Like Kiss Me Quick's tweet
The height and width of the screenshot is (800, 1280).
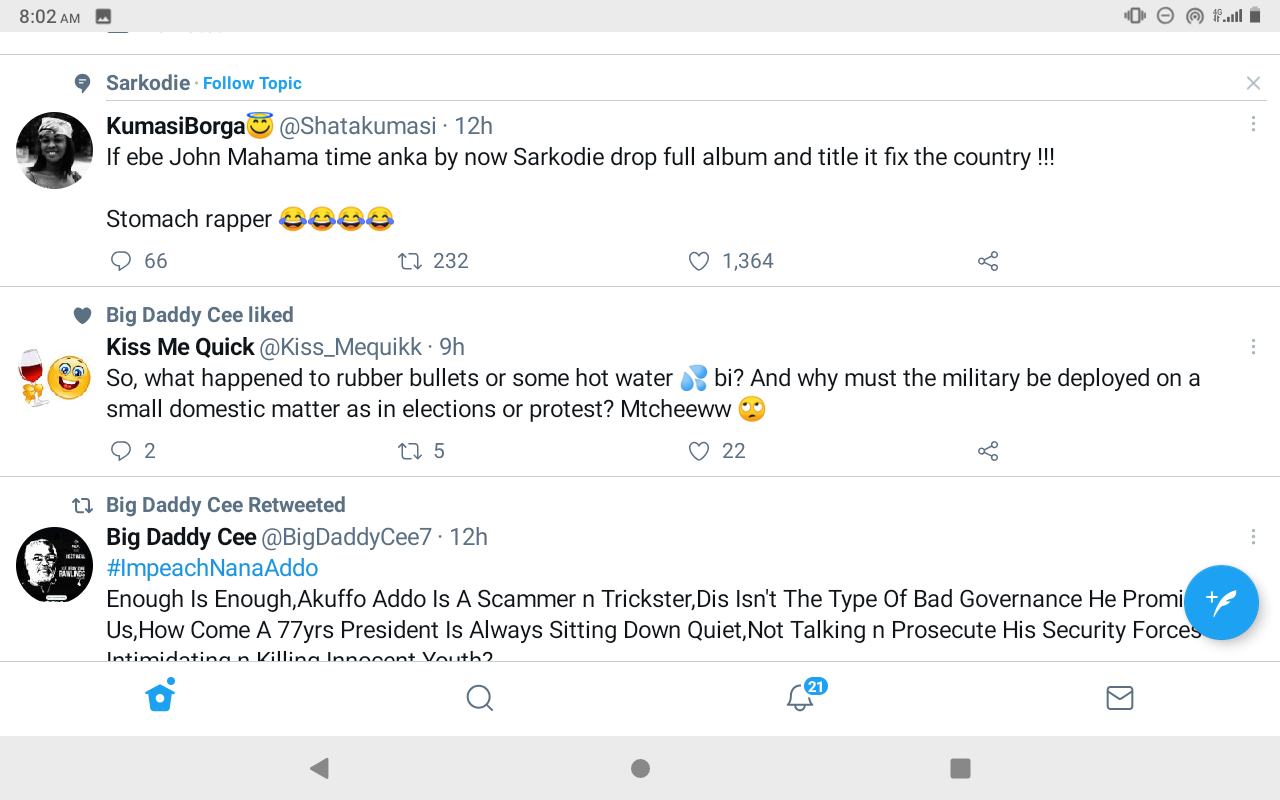coord(699,451)
